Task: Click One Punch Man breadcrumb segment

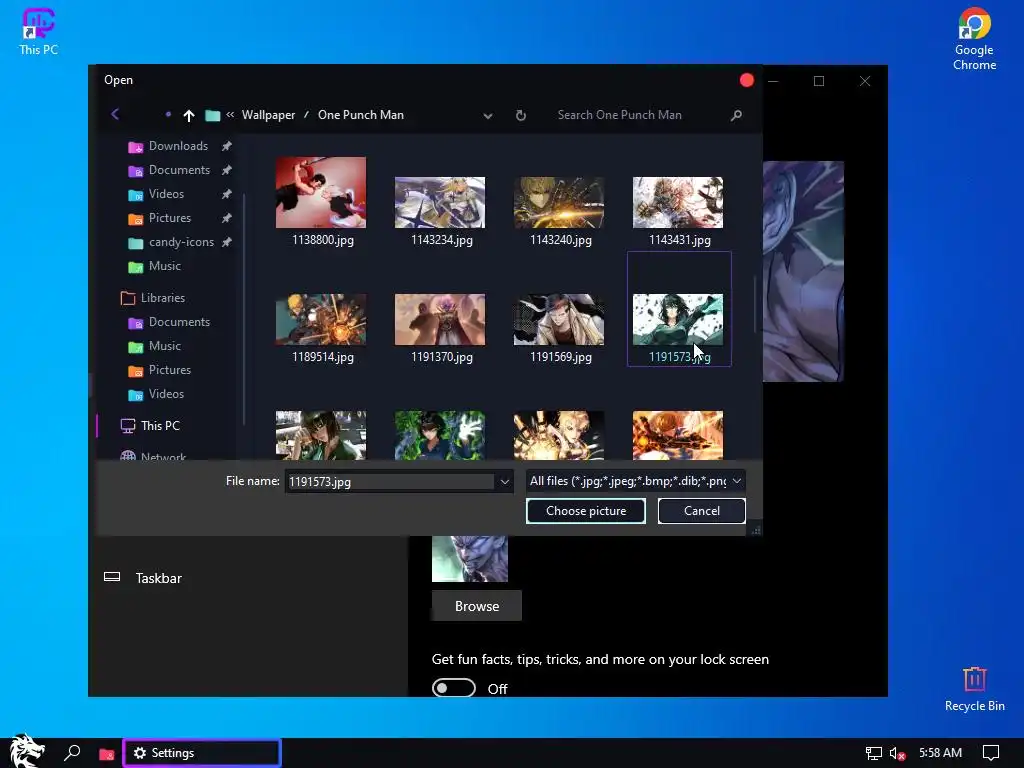Action: tap(360, 115)
